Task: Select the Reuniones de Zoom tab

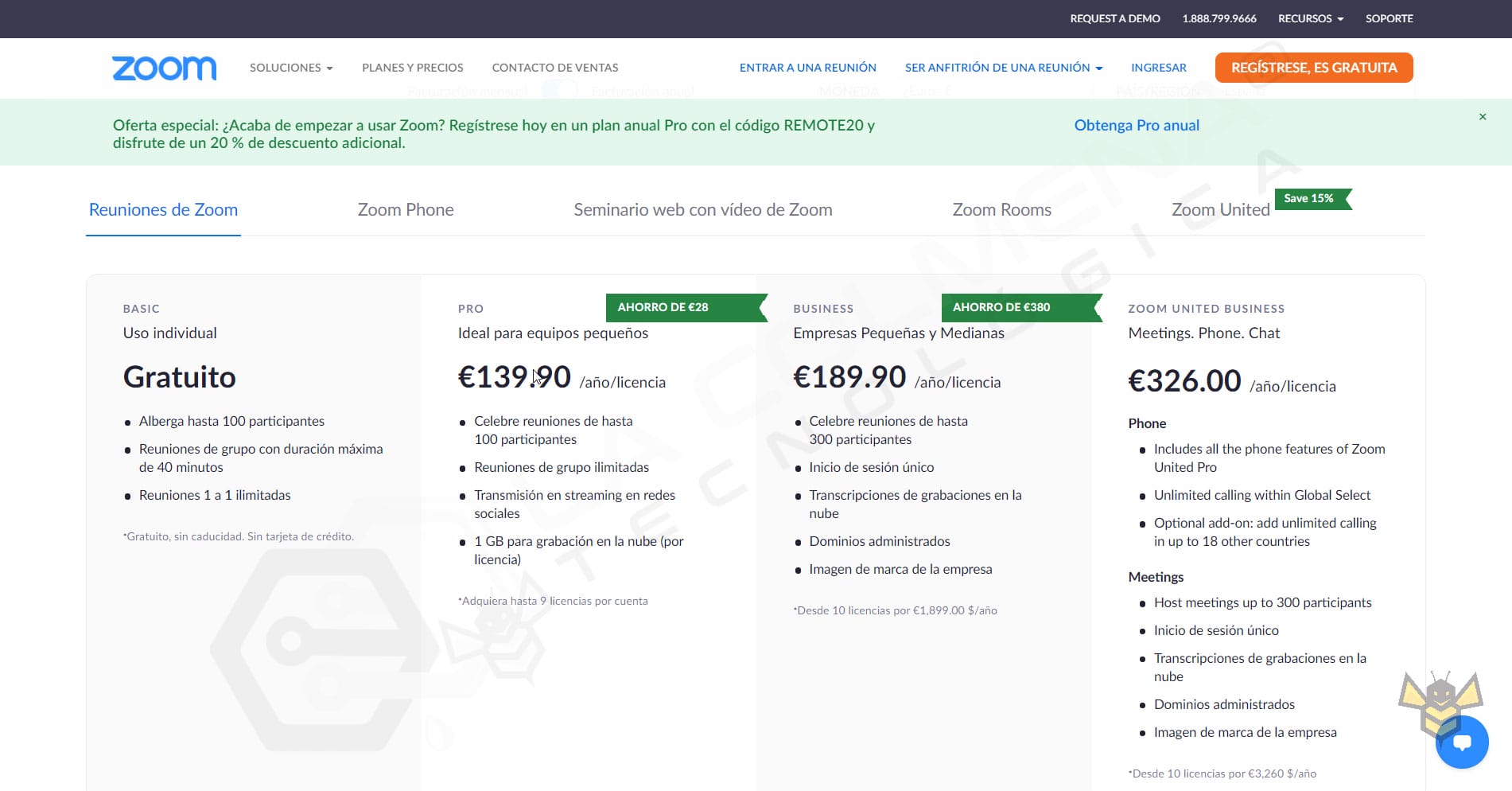Action: coord(163,210)
